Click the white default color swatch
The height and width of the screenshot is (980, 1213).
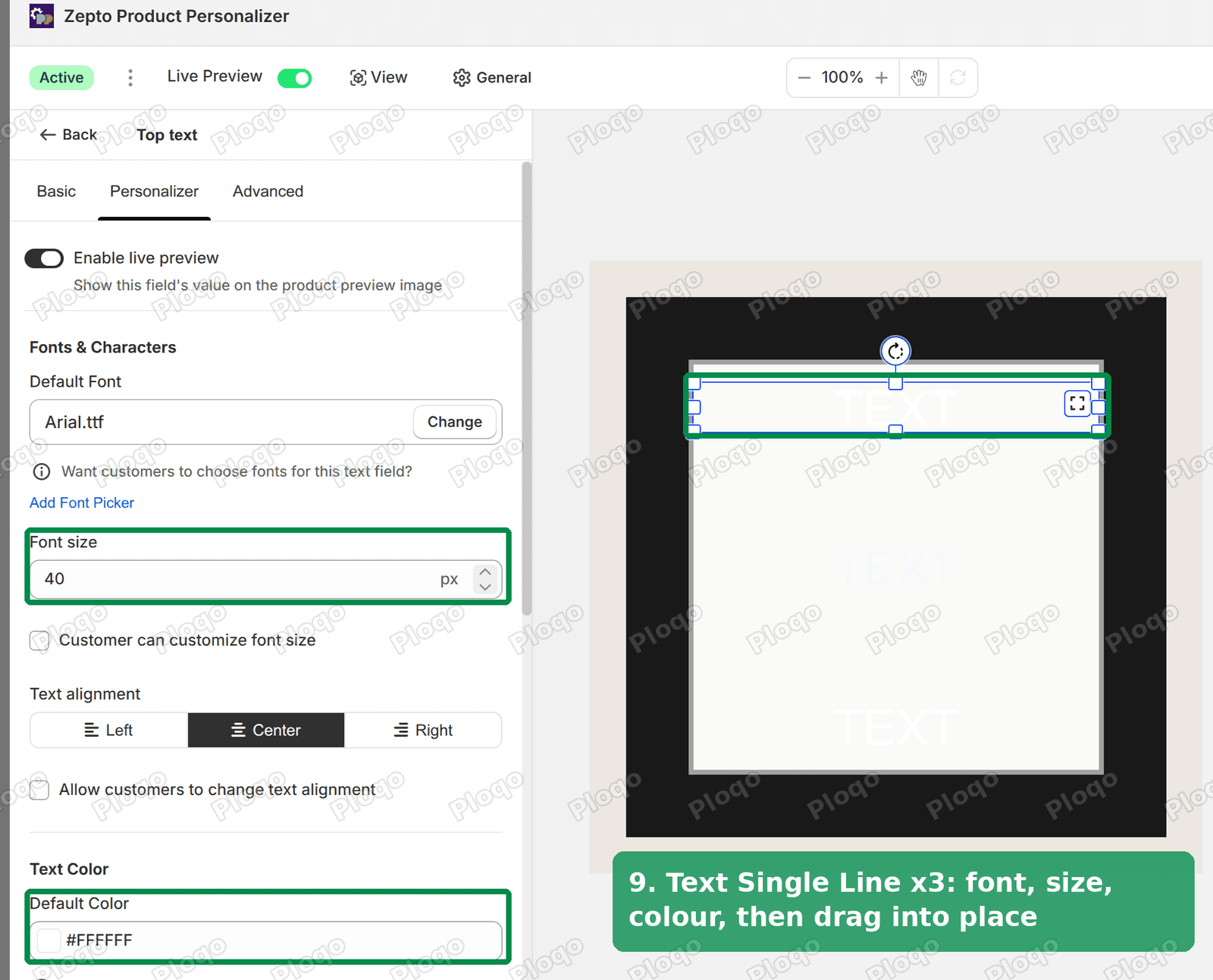[49, 941]
